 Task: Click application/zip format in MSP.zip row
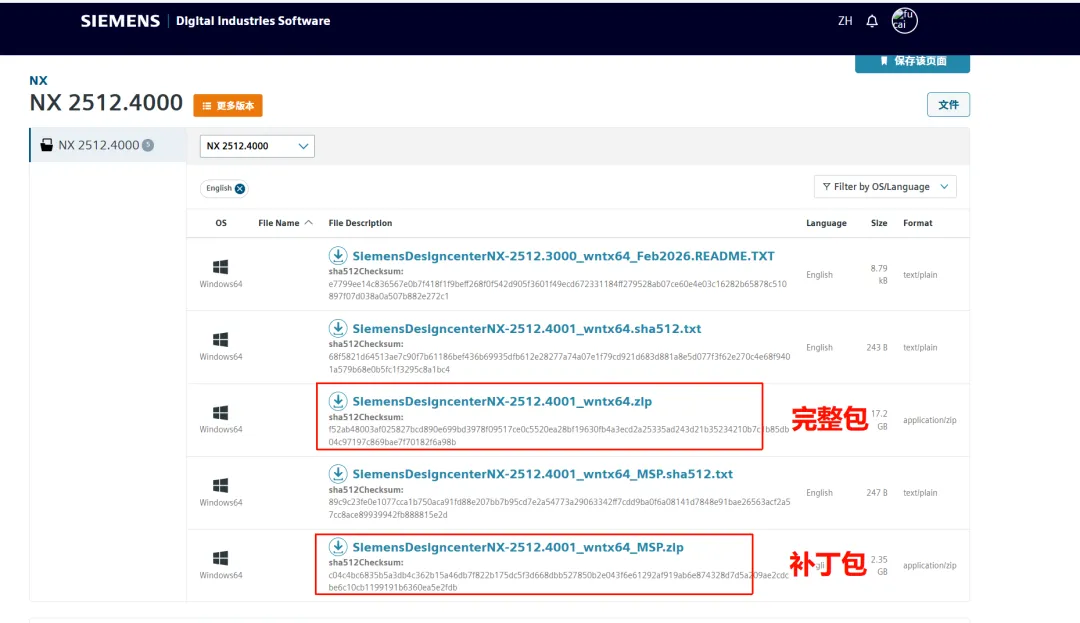coord(930,565)
